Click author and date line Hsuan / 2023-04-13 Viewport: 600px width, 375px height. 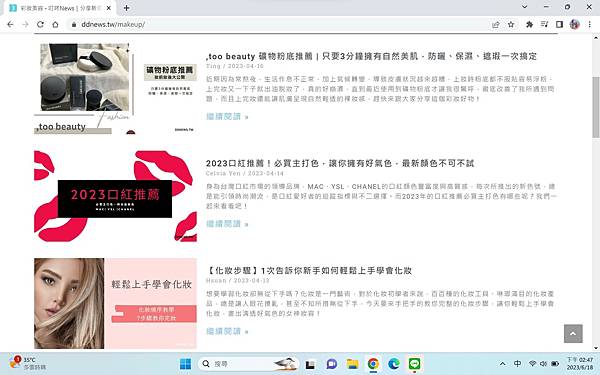click(238, 280)
